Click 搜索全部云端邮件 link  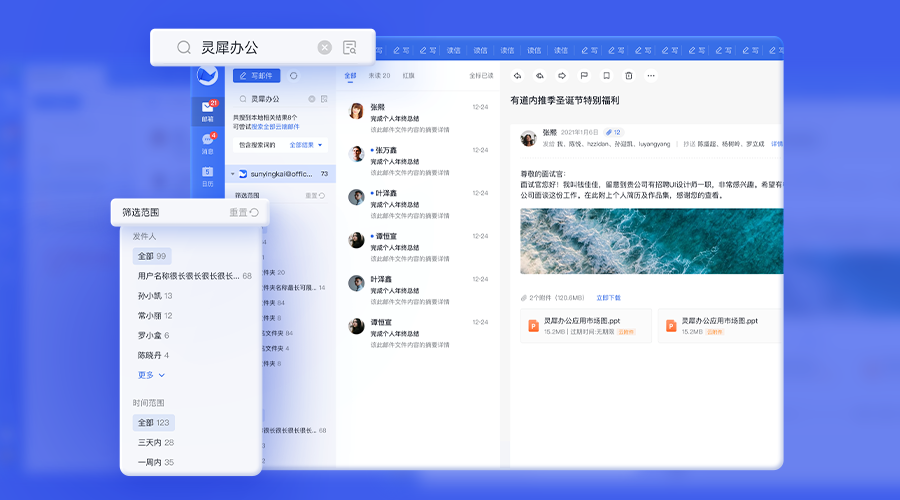coord(275,126)
